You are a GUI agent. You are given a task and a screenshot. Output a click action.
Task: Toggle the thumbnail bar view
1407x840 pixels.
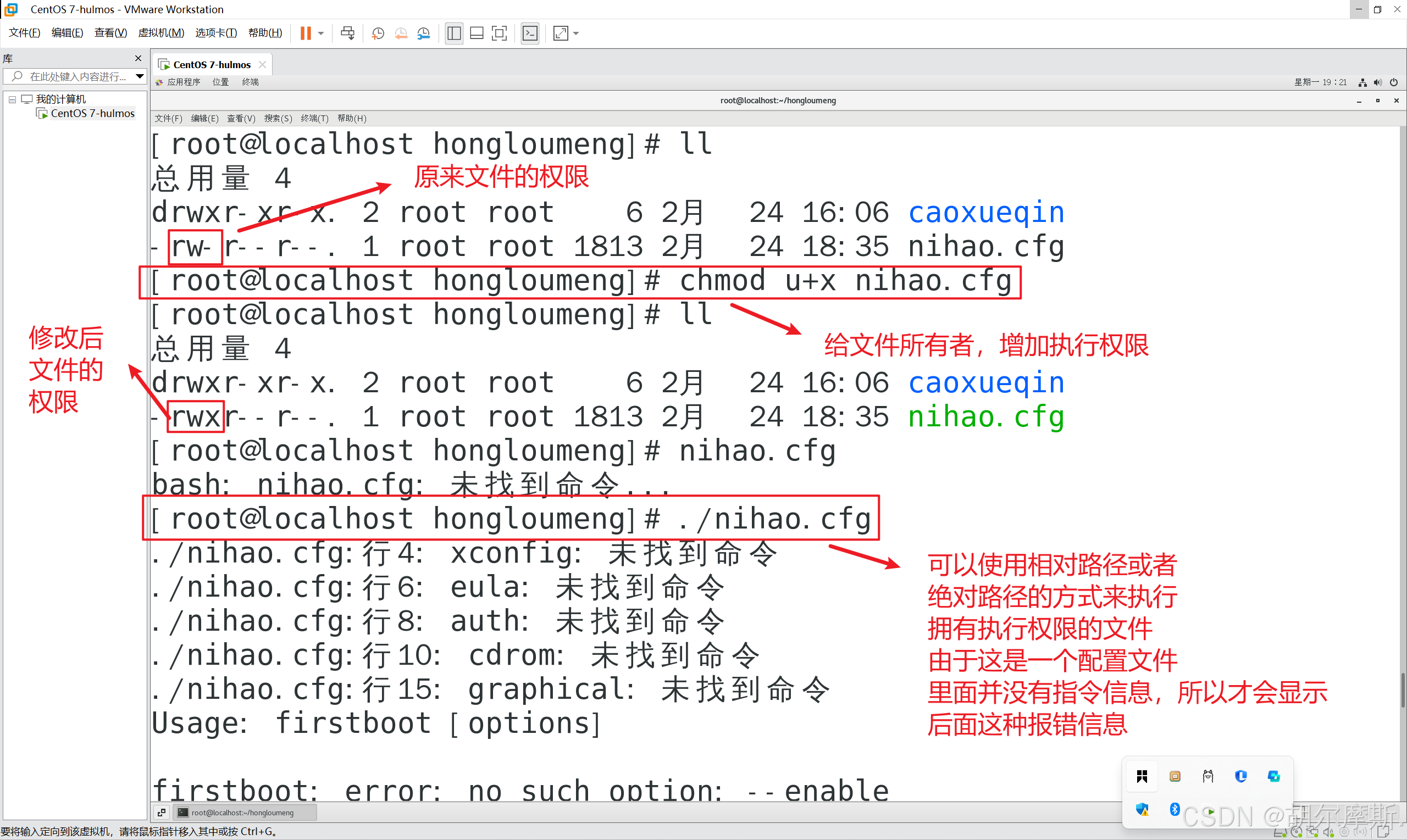(477, 33)
